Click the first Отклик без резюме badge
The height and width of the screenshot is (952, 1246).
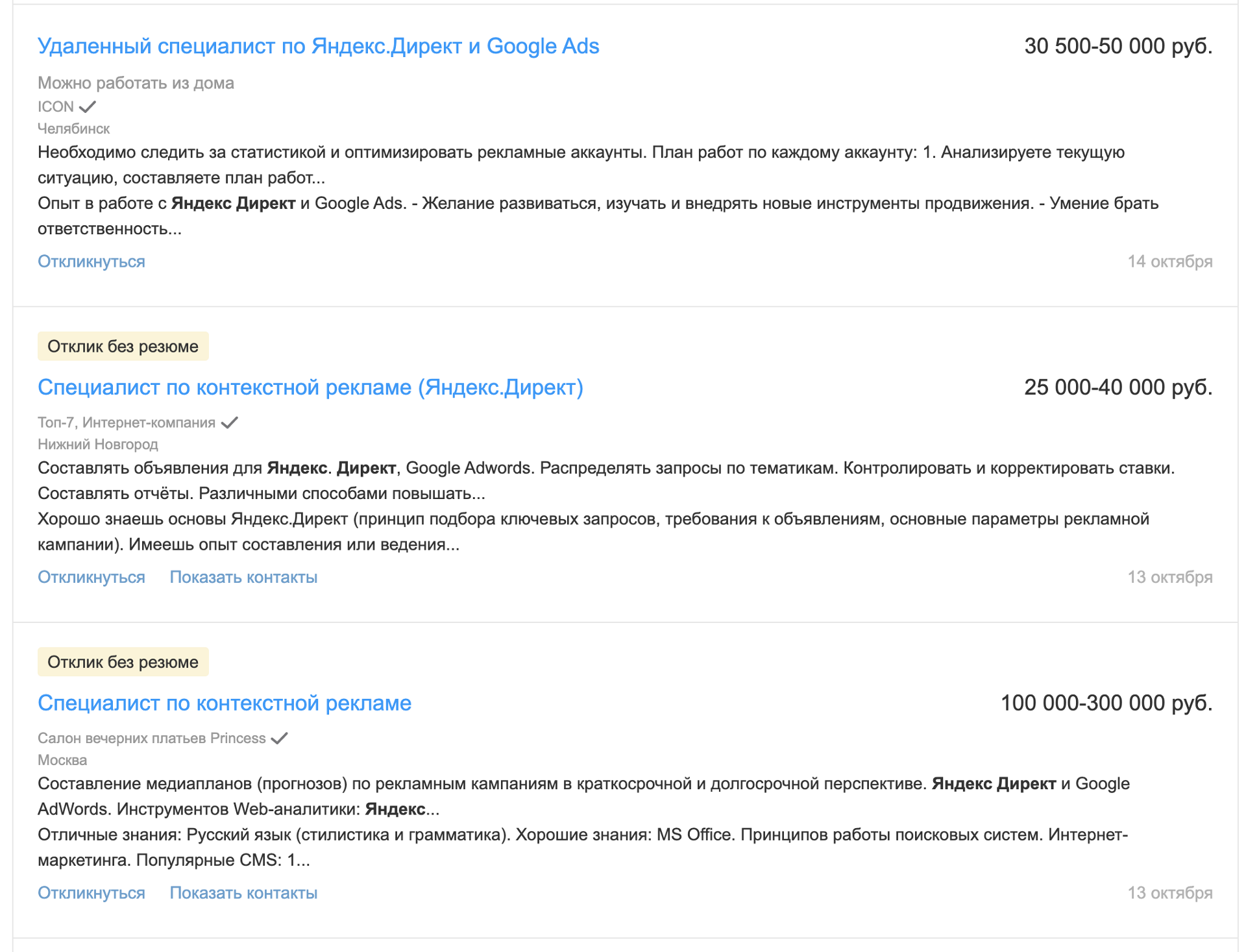coord(123,347)
